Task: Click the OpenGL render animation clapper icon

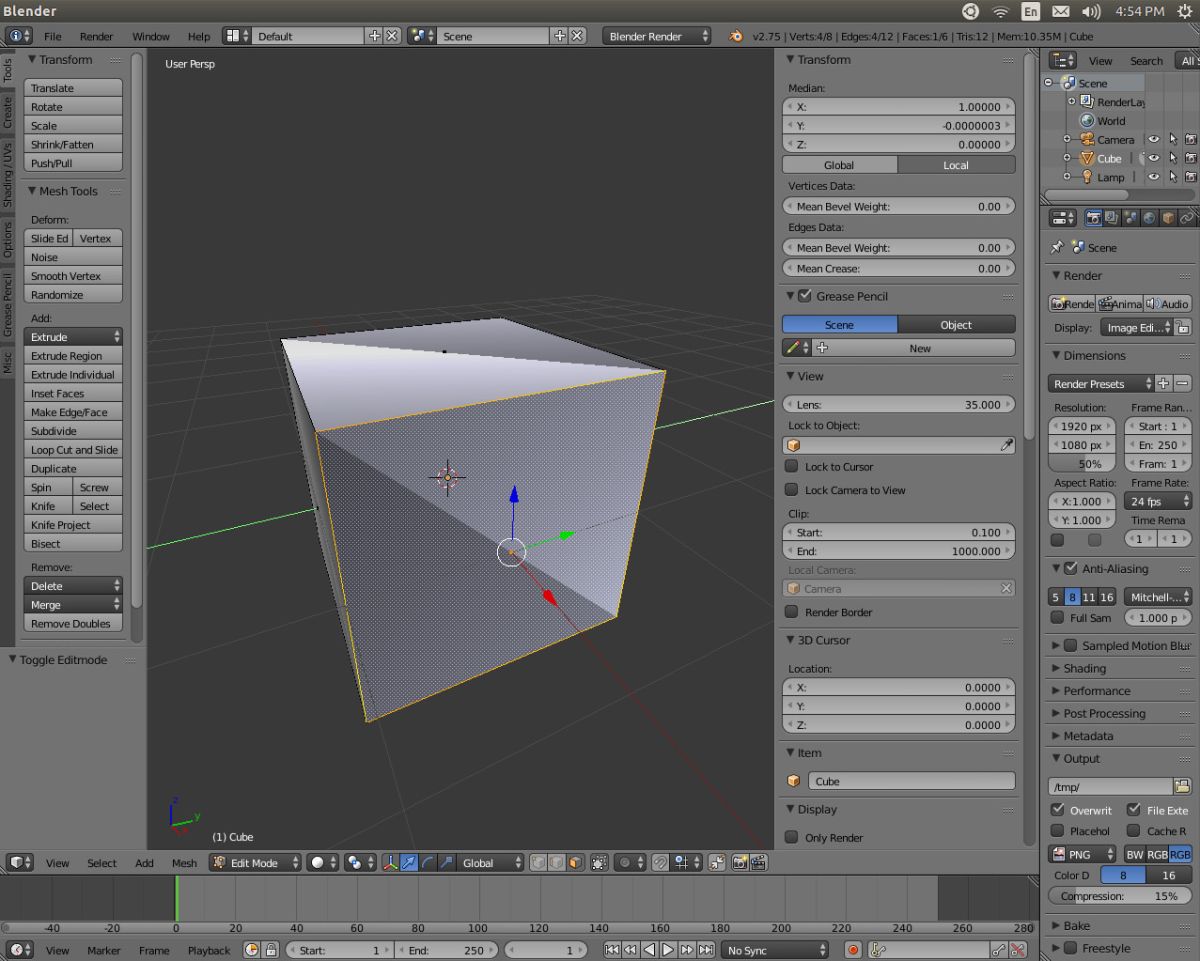Action: click(758, 862)
